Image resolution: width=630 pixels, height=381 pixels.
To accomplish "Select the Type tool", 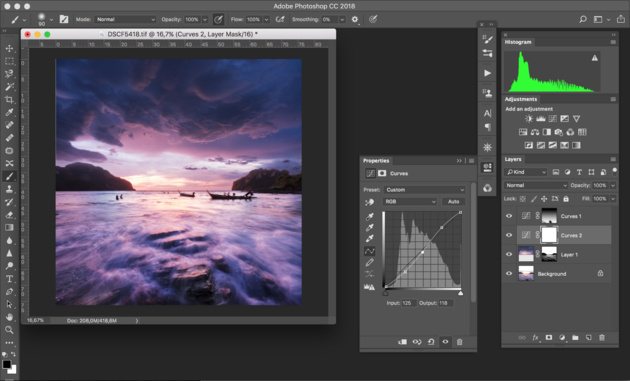I will tap(9, 279).
